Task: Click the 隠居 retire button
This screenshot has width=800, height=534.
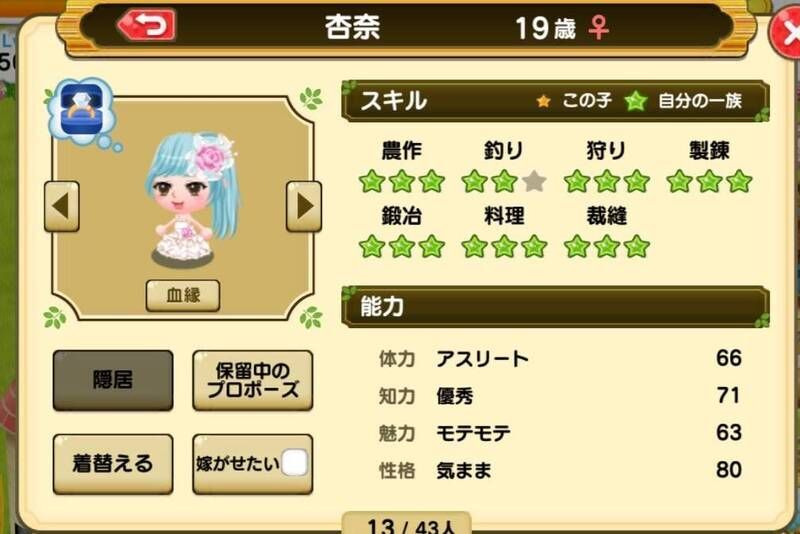Action: tap(113, 380)
